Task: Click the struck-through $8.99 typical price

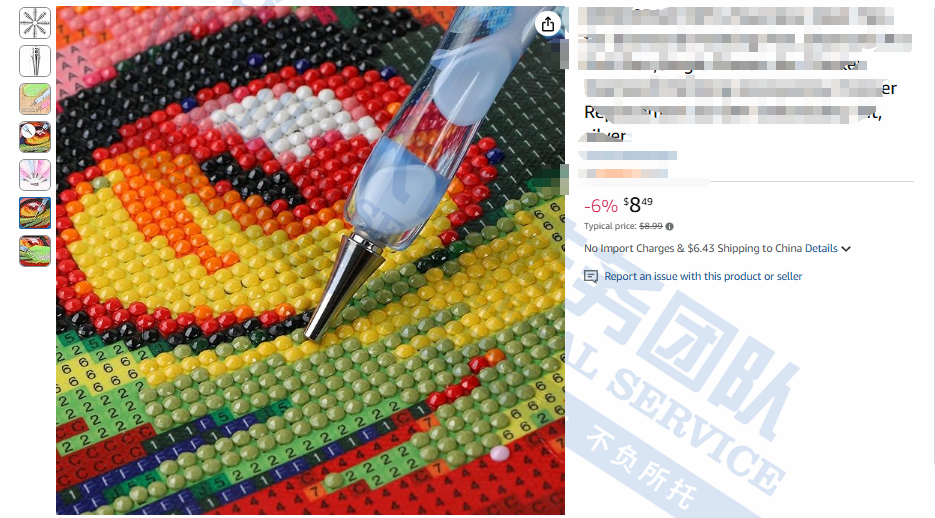Action: tap(651, 227)
